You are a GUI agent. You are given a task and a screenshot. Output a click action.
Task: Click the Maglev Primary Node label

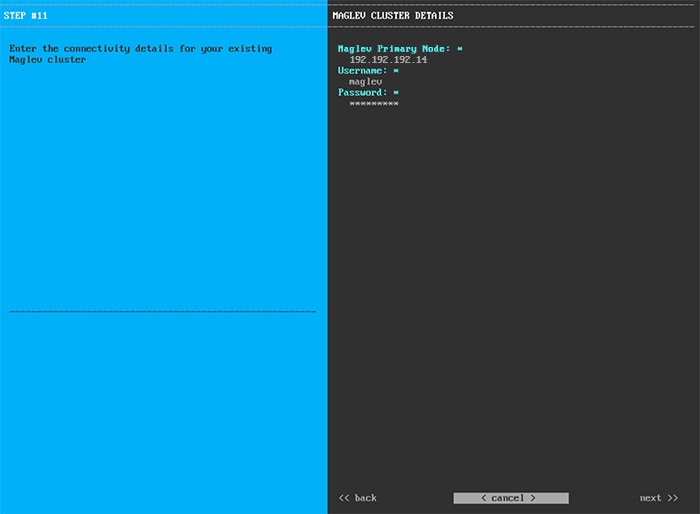coord(394,49)
